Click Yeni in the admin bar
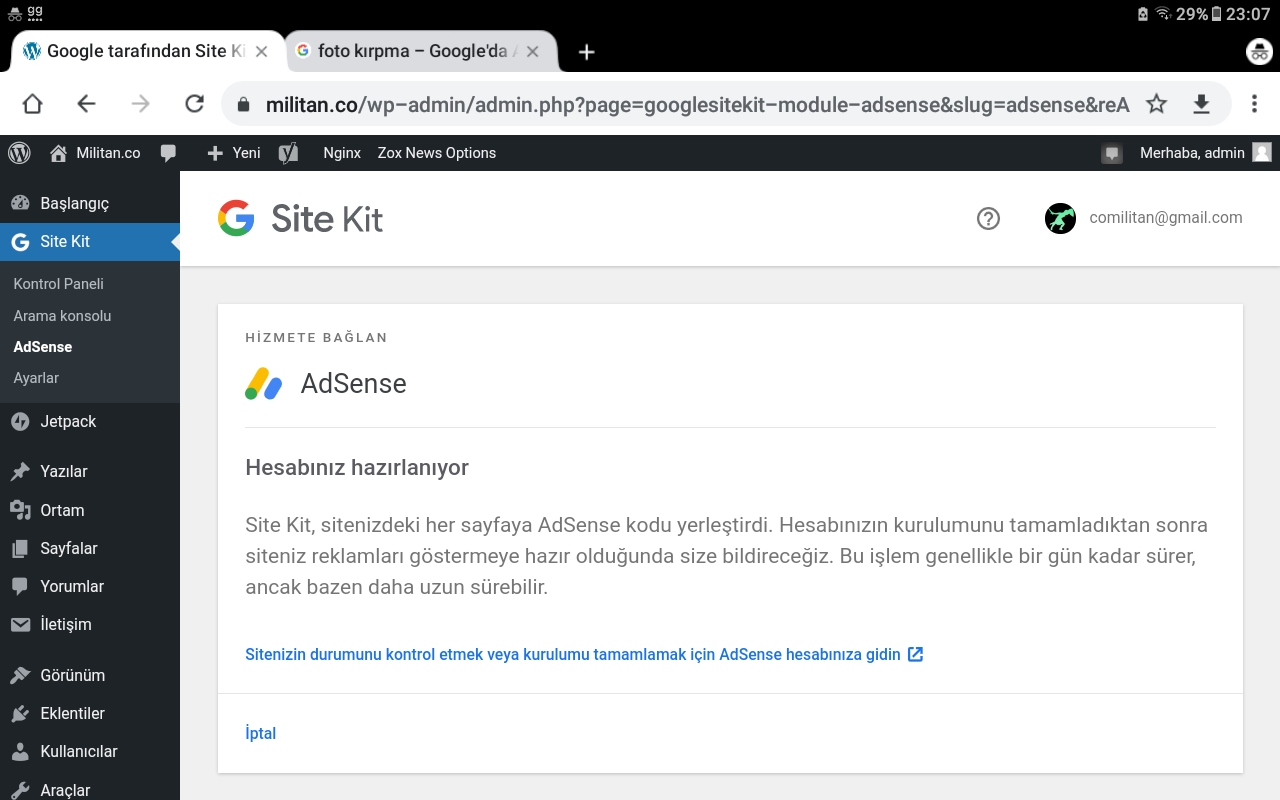 (234, 153)
